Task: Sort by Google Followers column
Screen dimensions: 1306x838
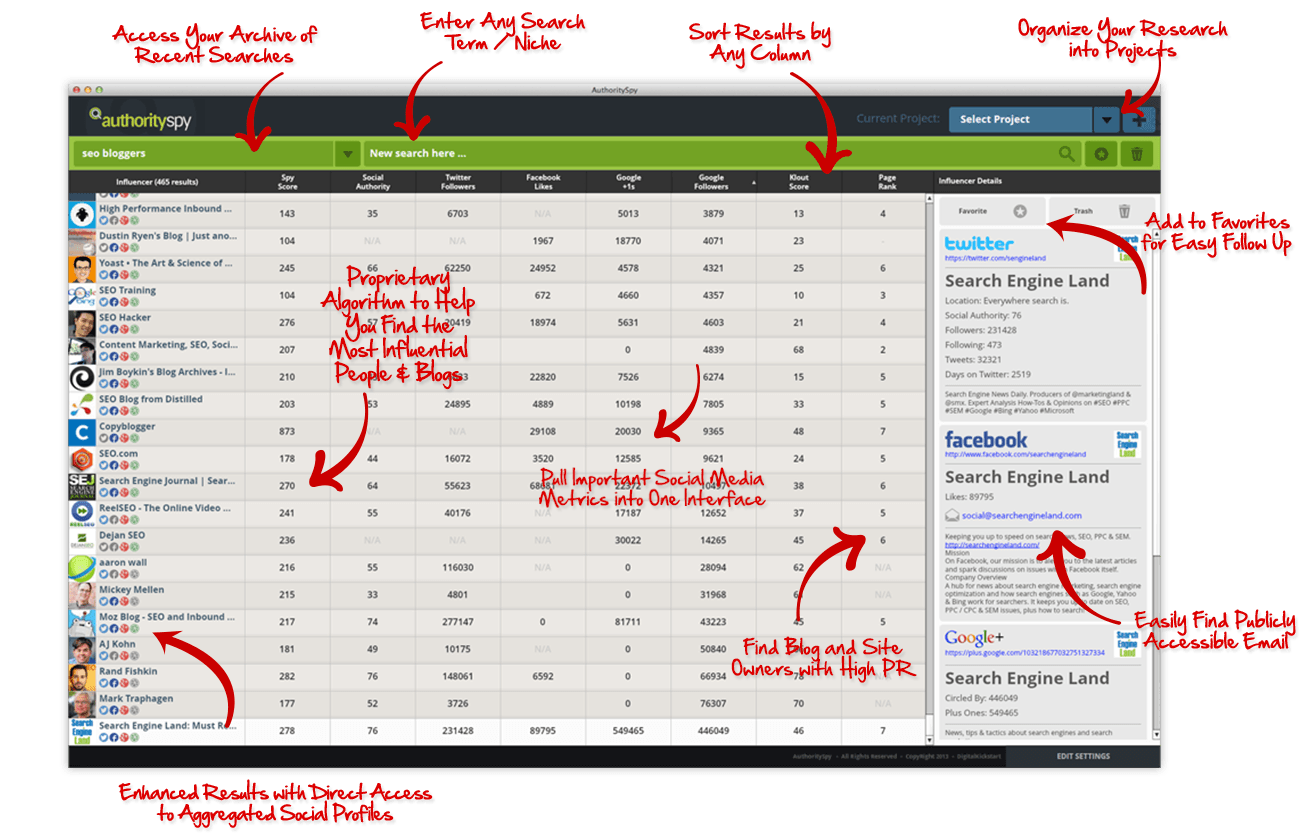Action: (x=713, y=182)
